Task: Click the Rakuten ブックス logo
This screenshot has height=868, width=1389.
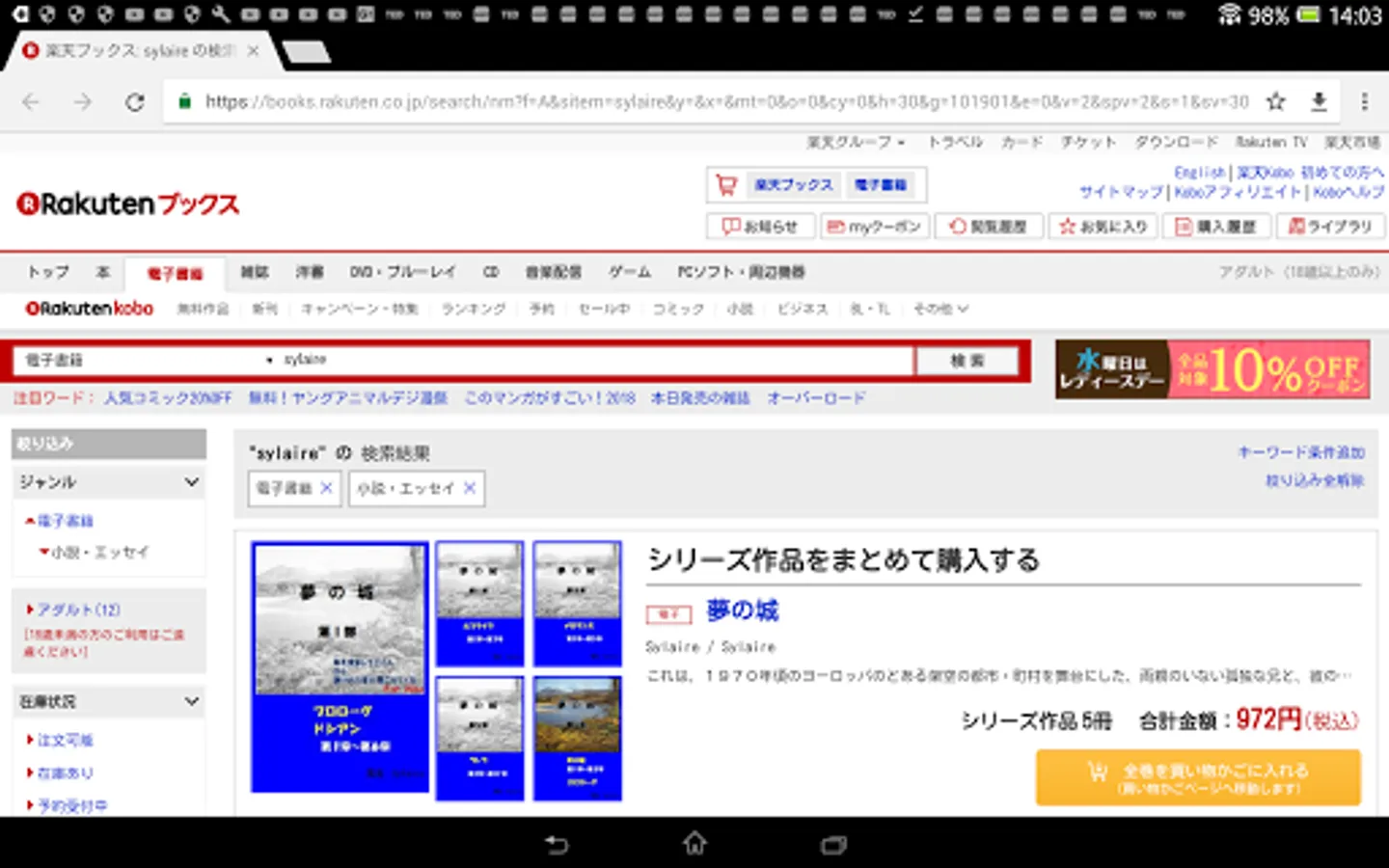Action: coord(127,203)
